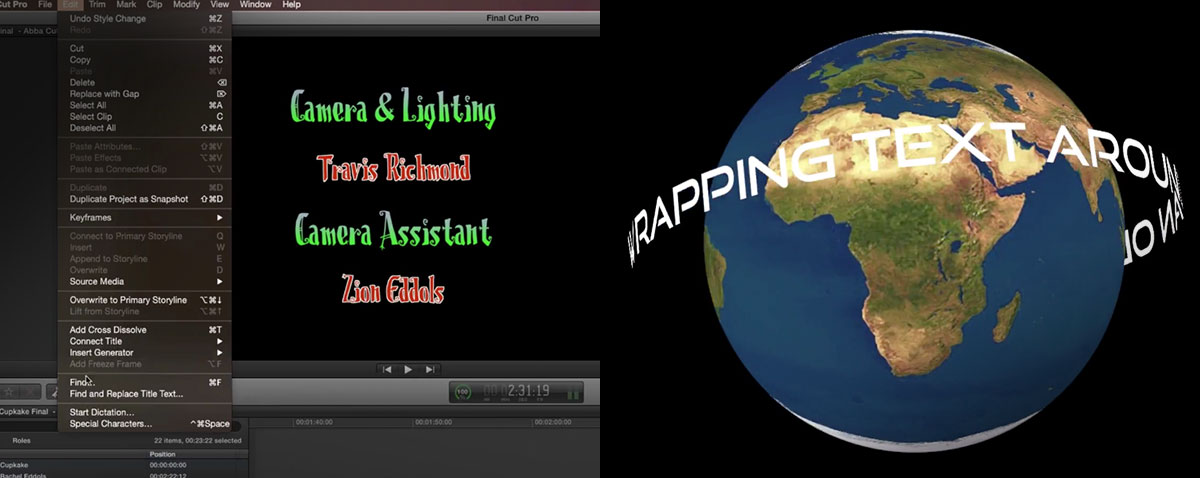Click the Camera Assistant title in the viewer
This screenshot has height=478, width=1200.
(x=393, y=231)
